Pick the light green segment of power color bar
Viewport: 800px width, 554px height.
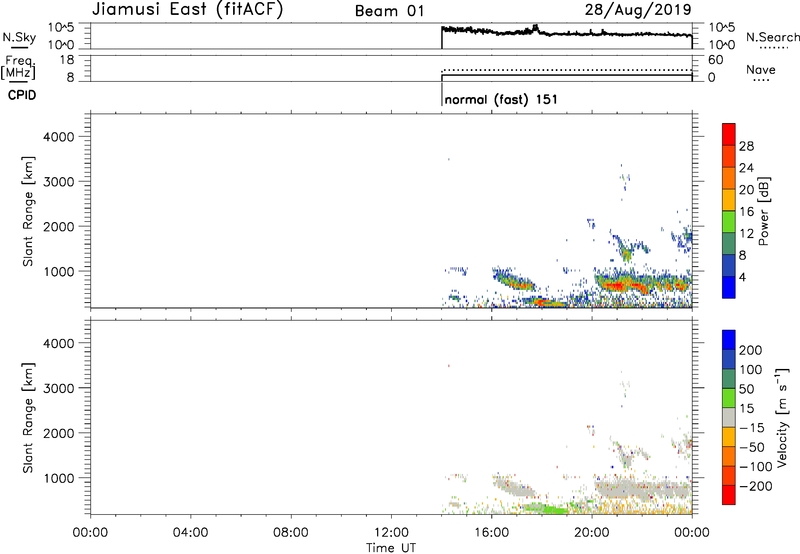(729, 221)
